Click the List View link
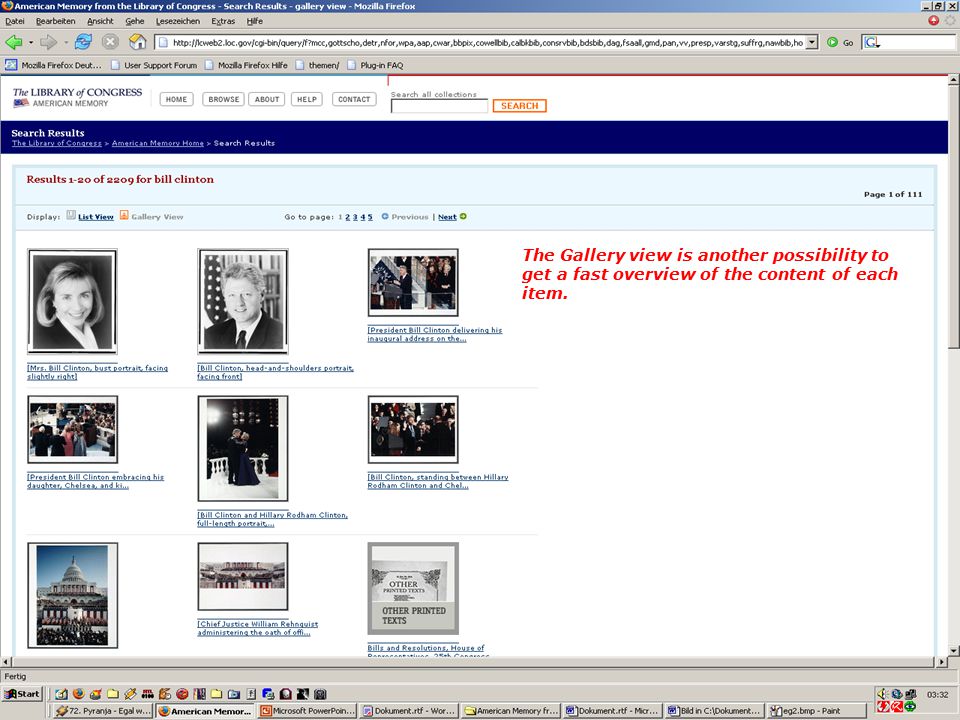Screen dimensions: 960x720 click(x=96, y=217)
